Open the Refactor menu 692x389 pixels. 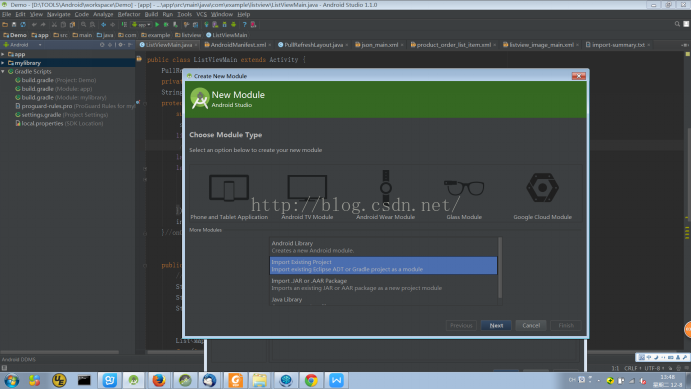click(x=129, y=14)
